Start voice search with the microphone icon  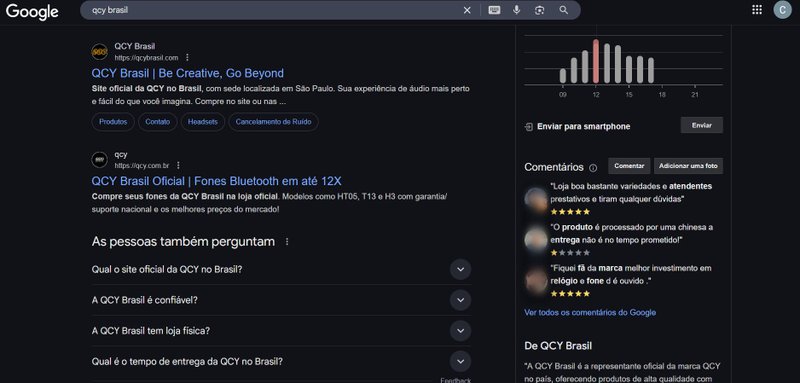[517, 10]
